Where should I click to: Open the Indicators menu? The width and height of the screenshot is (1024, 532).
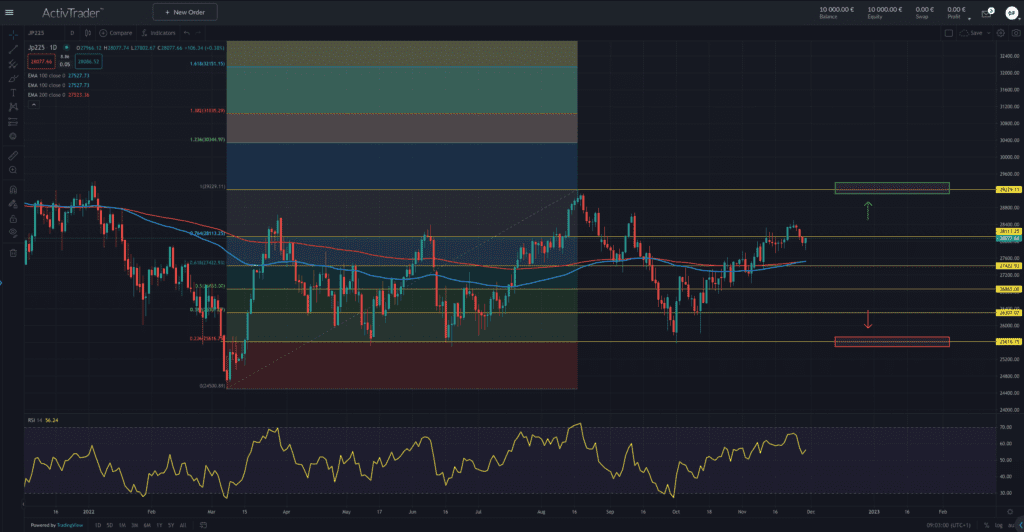click(158, 33)
